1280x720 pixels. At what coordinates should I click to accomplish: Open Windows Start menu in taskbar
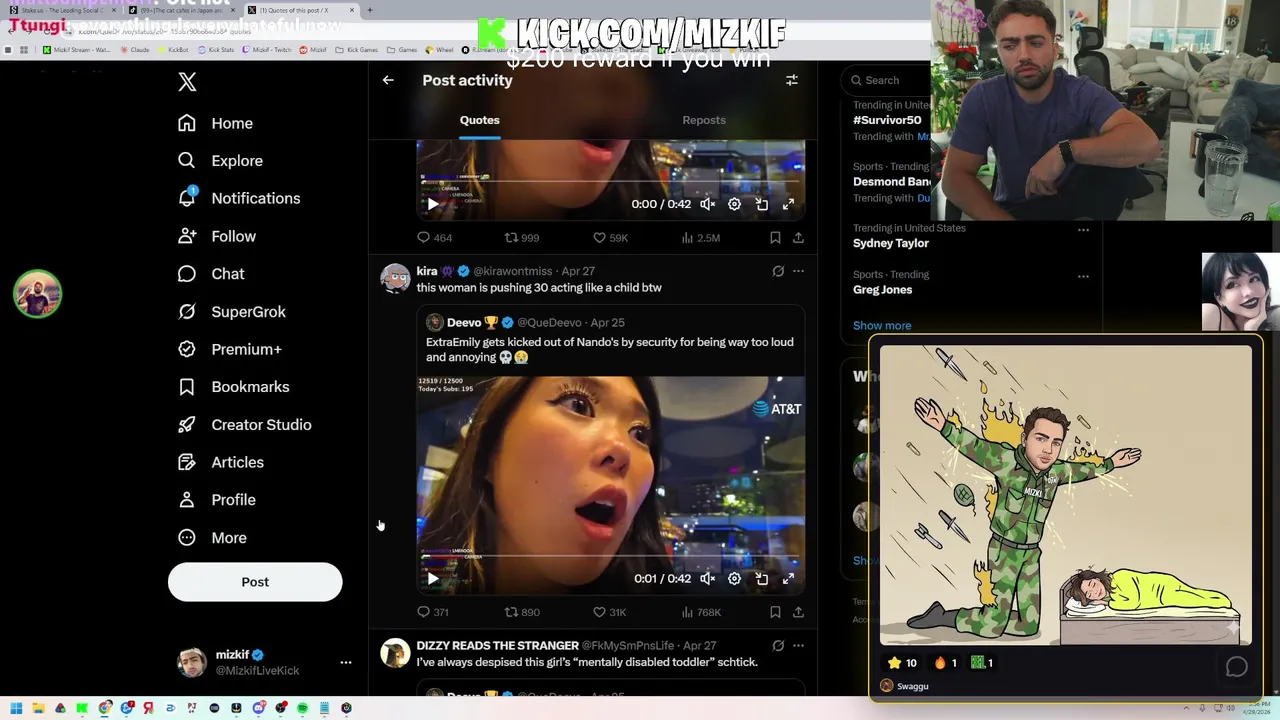(x=16, y=708)
